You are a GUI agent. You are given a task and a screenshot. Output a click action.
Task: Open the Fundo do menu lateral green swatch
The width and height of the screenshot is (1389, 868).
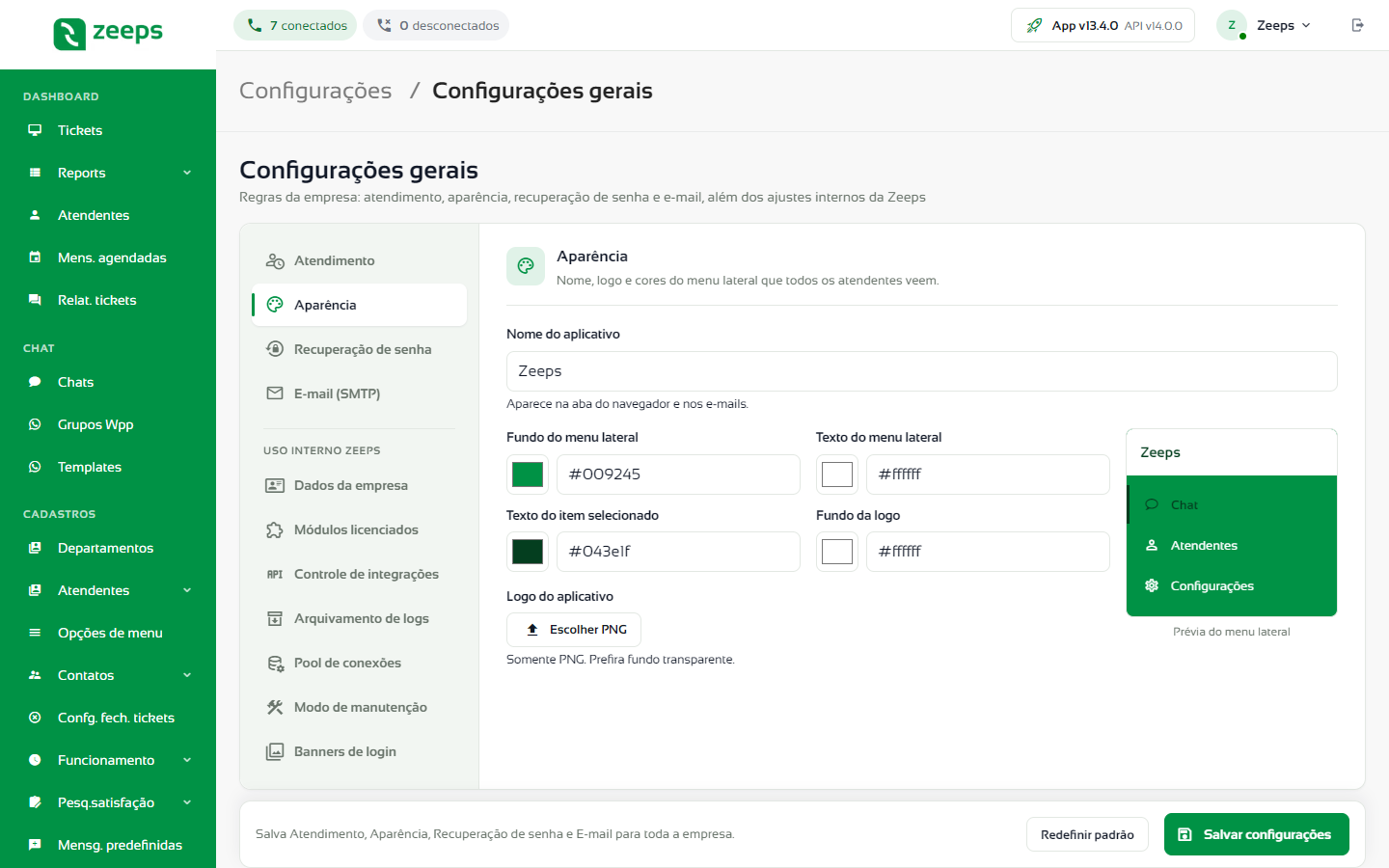[x=528, y=475]
